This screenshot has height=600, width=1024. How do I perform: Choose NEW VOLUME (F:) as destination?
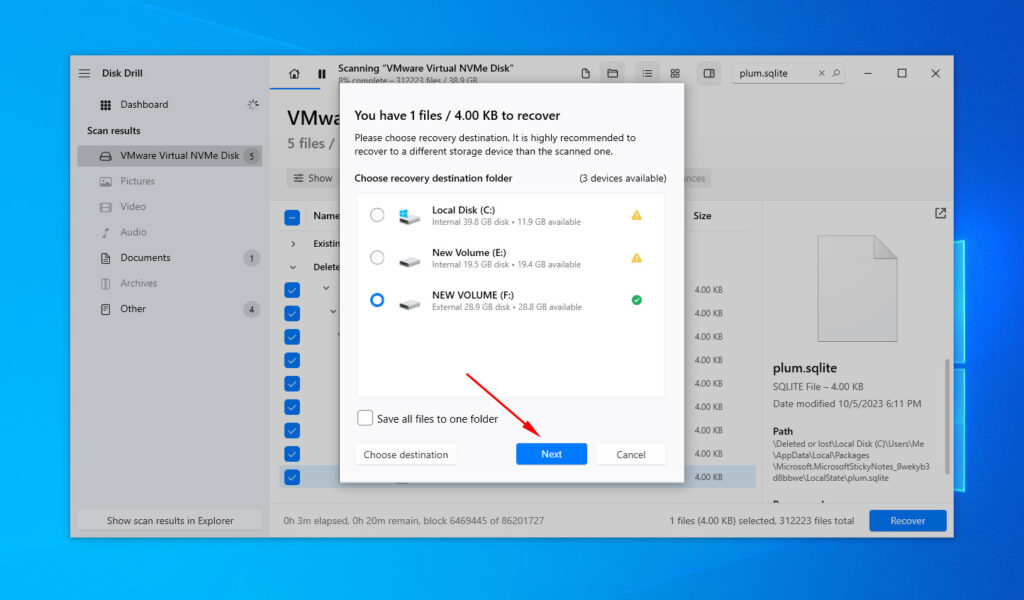coord(377,300)
